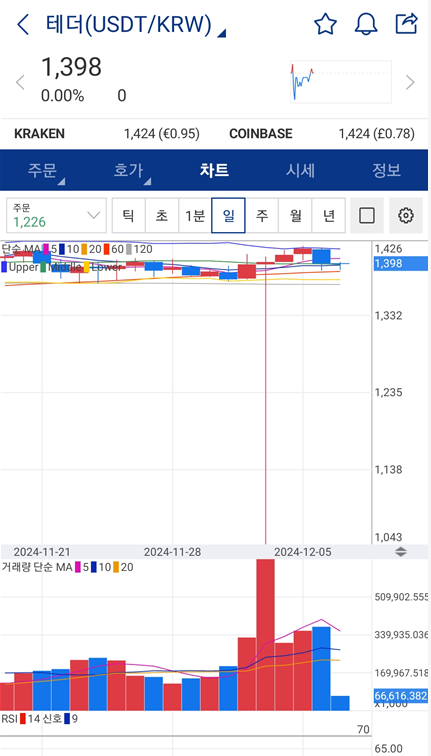431x756 pixels.
Task: Expand the 주문 1,226 dropdown
Action: [x=56, y=216]
